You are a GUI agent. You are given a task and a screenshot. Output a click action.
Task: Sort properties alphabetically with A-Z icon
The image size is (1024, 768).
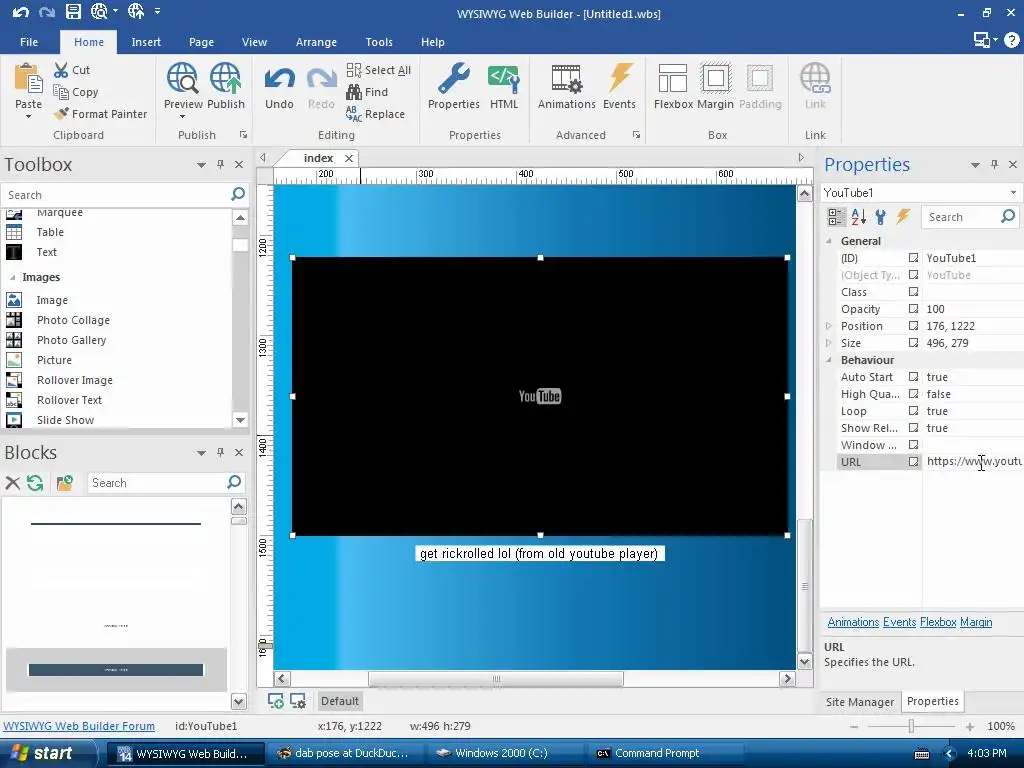point(858,216)
